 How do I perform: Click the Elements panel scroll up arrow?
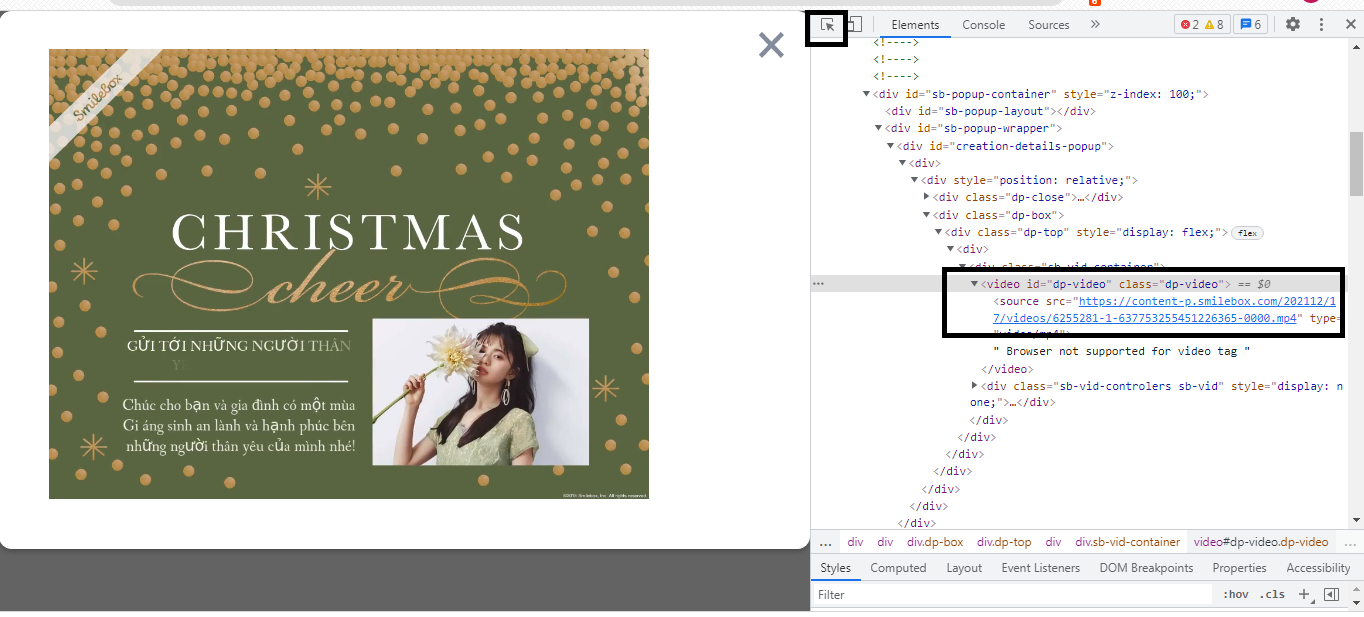point(1356,46)
